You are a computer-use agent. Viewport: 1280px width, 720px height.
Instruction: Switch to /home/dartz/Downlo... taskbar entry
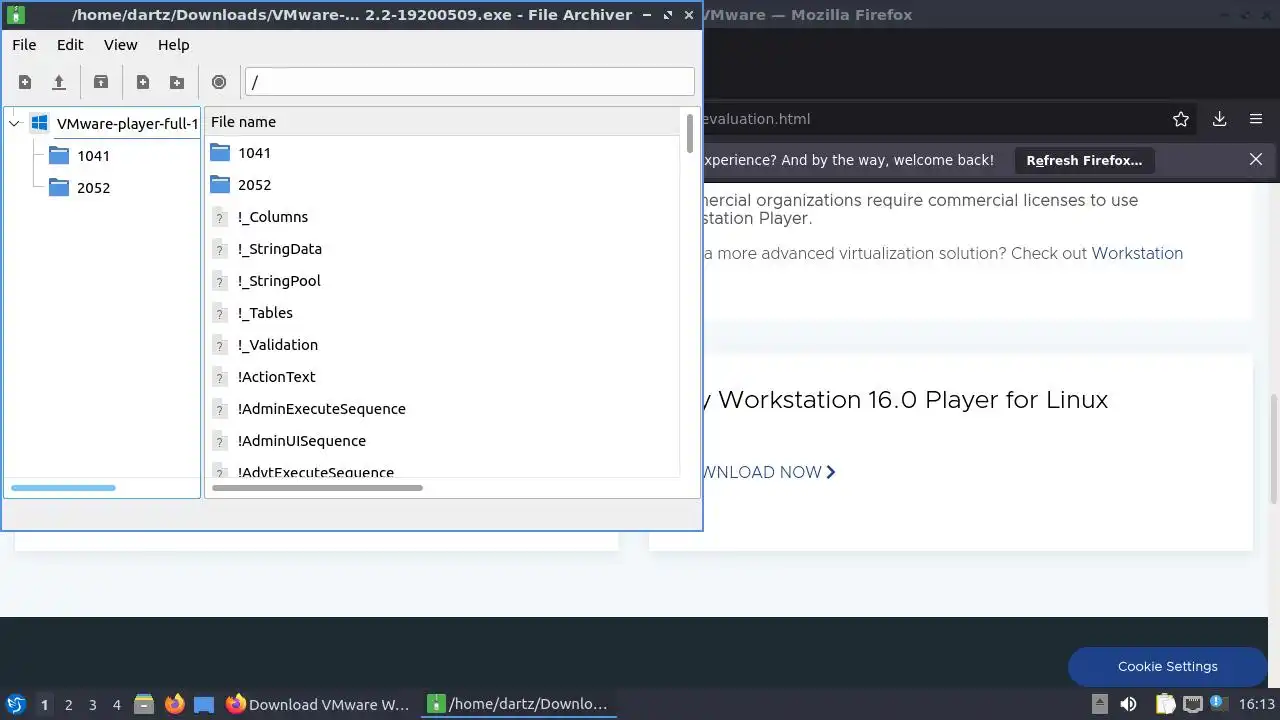[x=518, y=704]
